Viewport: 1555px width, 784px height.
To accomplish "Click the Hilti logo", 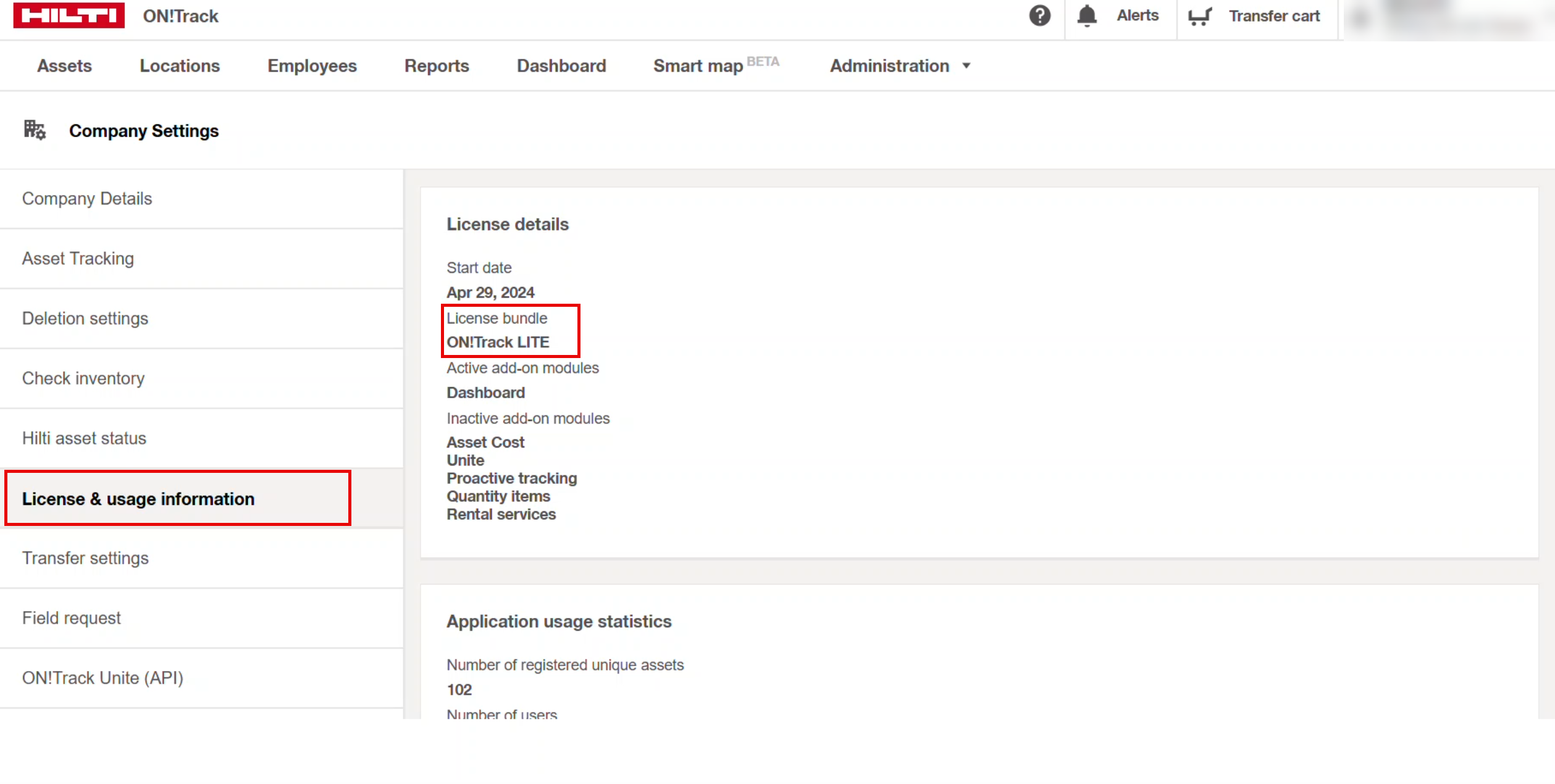I will click(69, 15).
